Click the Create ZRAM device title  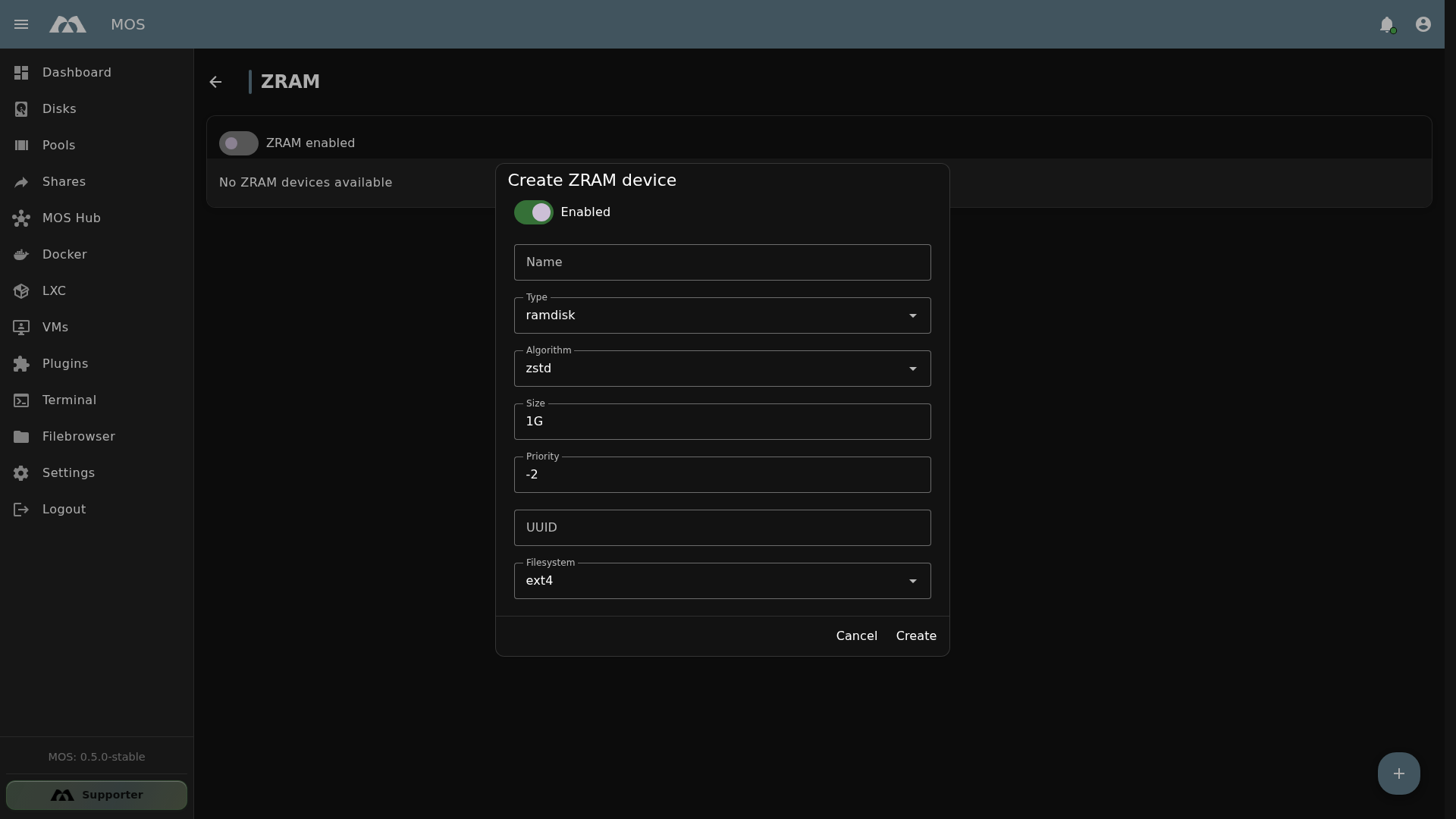point(591,180)
